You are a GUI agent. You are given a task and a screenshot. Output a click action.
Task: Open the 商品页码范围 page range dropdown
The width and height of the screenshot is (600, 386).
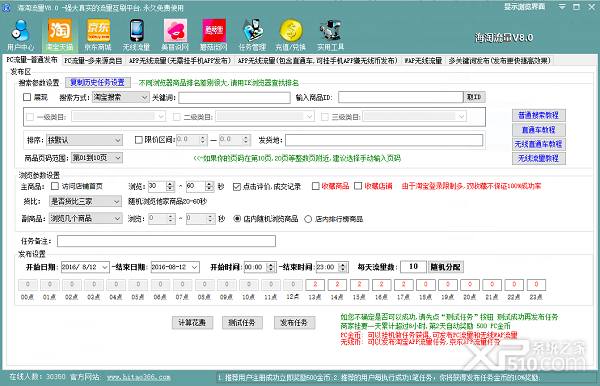[x=97, y=158]
